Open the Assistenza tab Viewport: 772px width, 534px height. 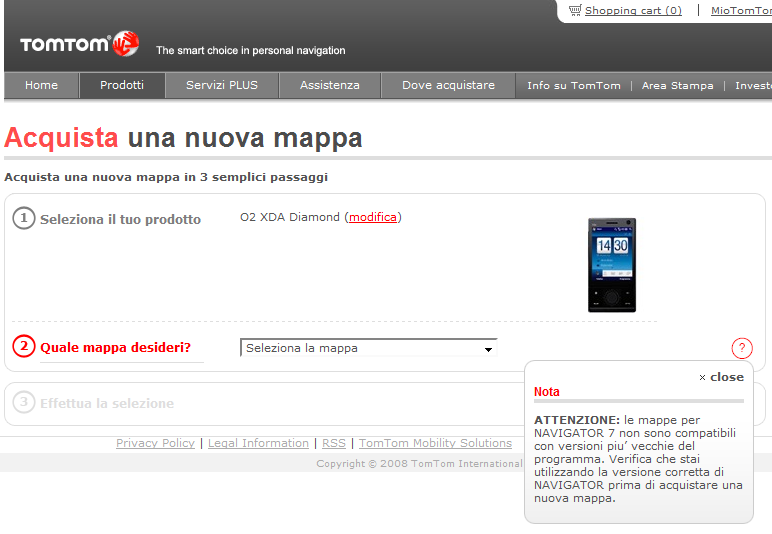[x=330, y=86]
